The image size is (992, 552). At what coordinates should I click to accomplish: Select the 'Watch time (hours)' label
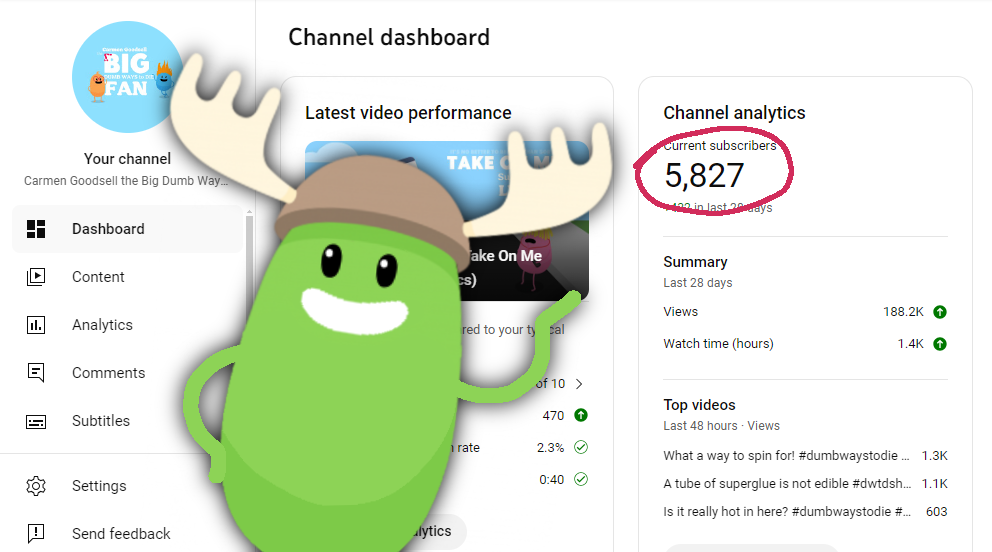click(718, 344)
